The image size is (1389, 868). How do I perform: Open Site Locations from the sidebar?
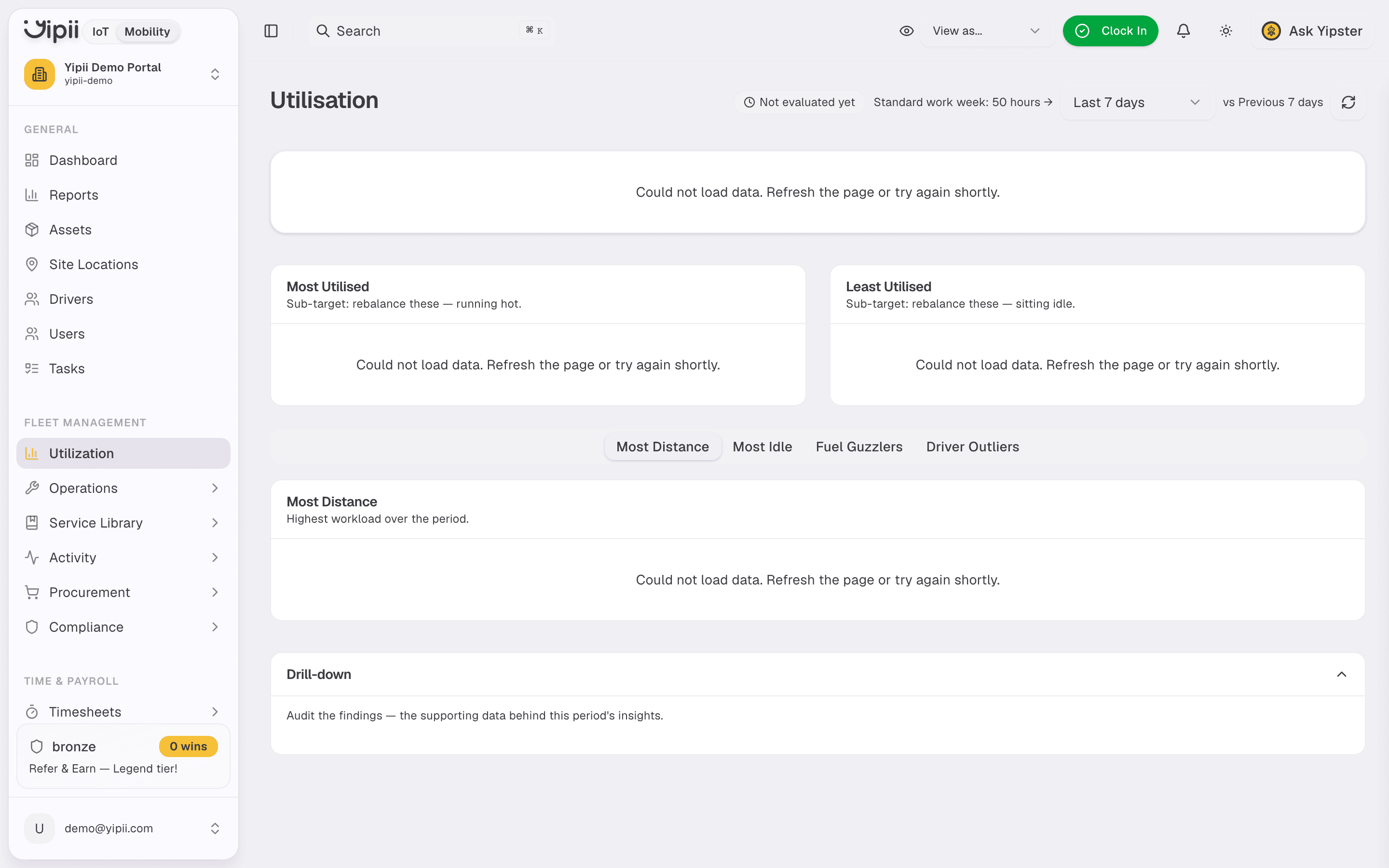[x=123, y=264]
